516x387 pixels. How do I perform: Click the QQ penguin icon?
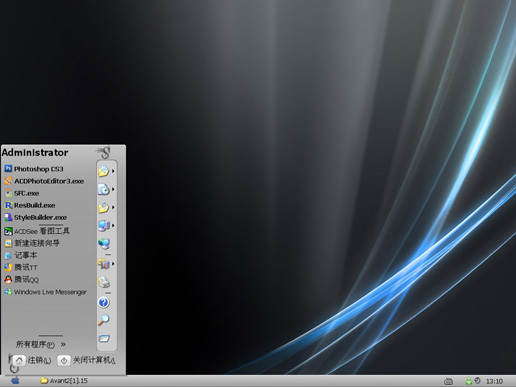click(8, 280)
